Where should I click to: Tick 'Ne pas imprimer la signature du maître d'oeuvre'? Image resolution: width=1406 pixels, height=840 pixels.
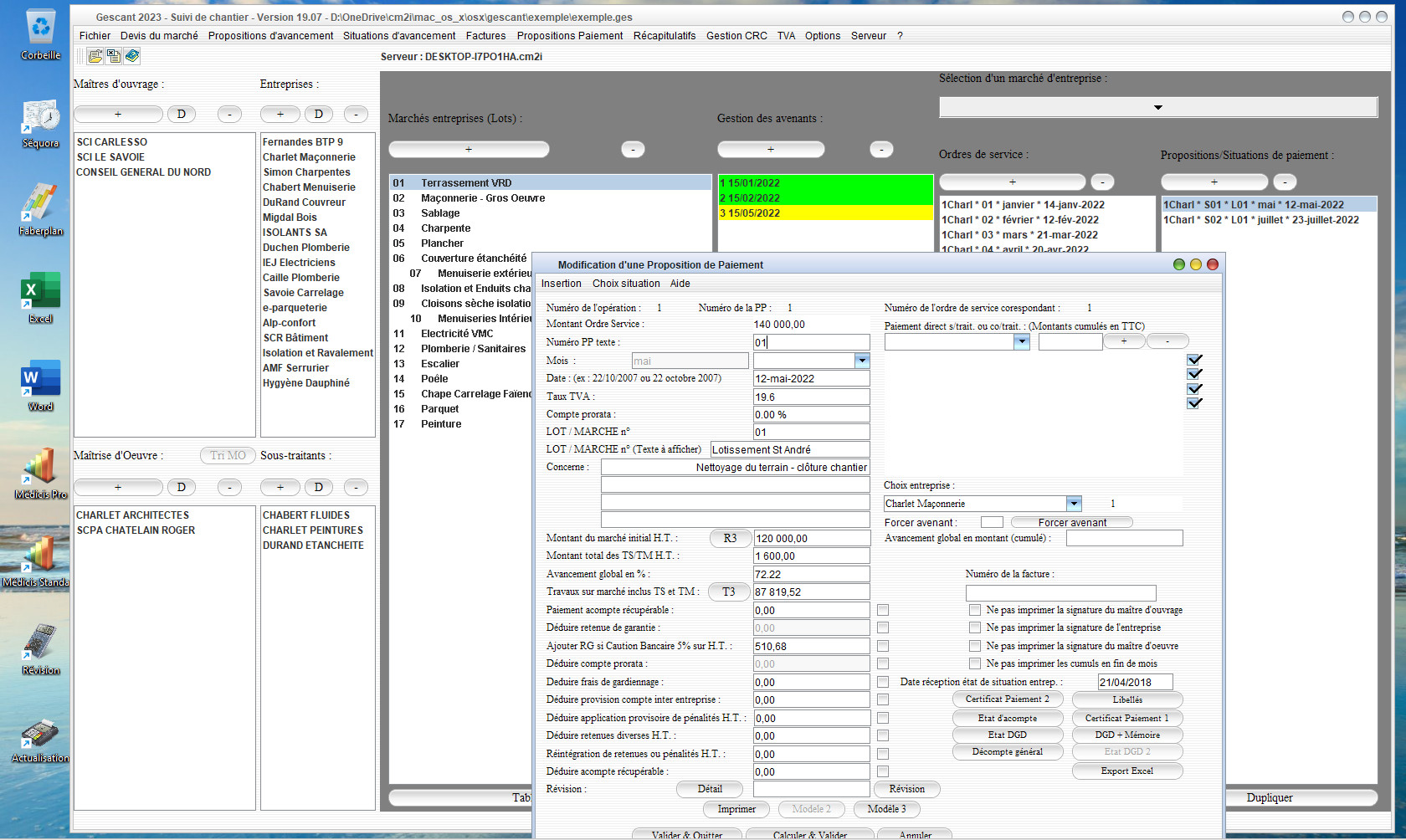(x=974, y=646)
